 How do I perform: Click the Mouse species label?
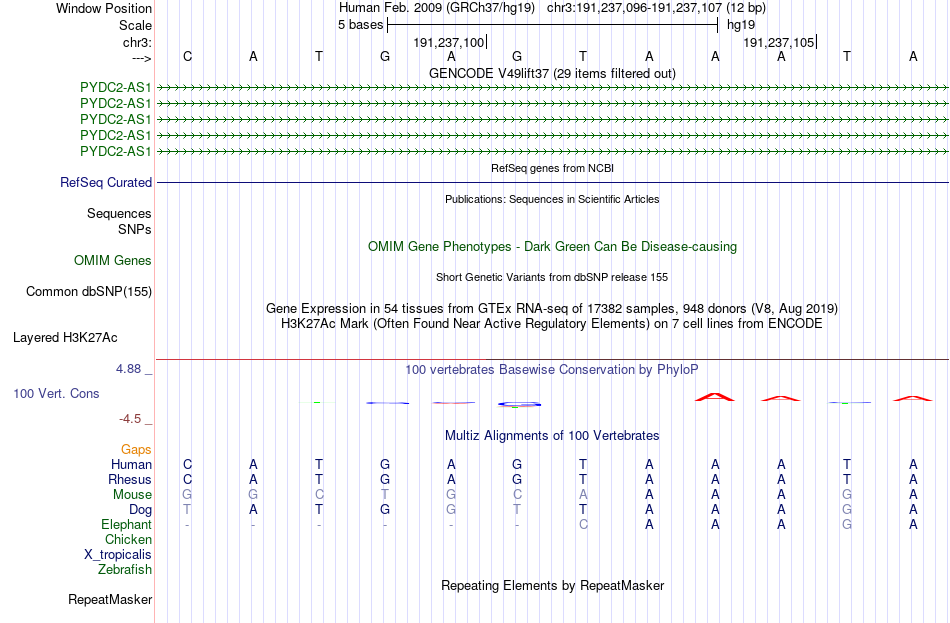click(x=132, y=495)
